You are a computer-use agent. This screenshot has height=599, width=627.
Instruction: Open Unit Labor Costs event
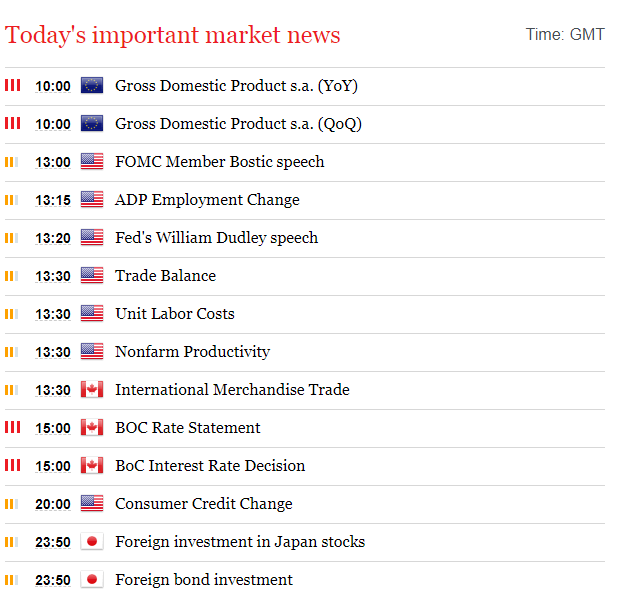[x=174, y=314]
